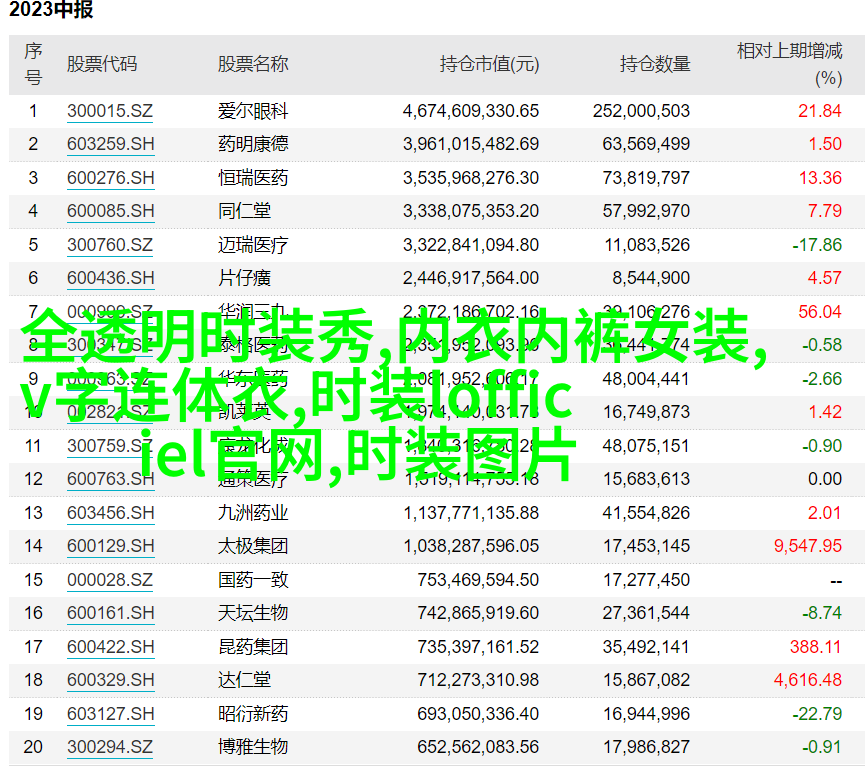Click the 持仓数量 column header
Viewport: 865px width, 776px height.
coord(655,65)
